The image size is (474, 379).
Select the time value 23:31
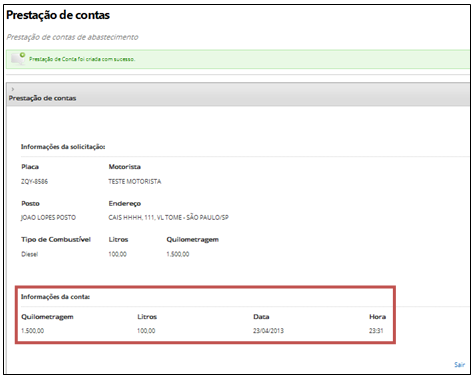376,331
